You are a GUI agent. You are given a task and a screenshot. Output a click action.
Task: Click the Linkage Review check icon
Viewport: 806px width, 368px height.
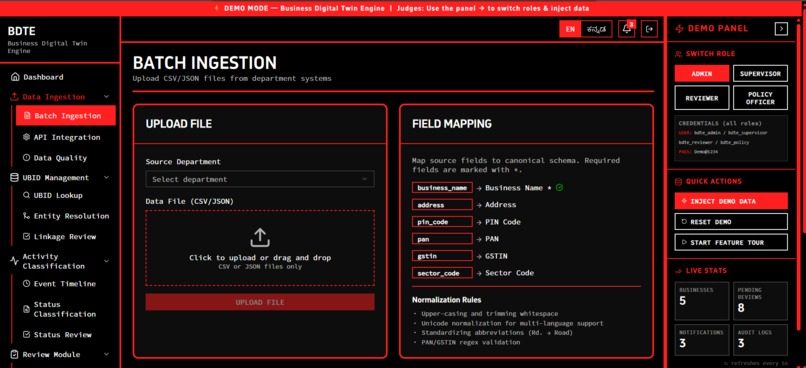(x=27, y=236)
